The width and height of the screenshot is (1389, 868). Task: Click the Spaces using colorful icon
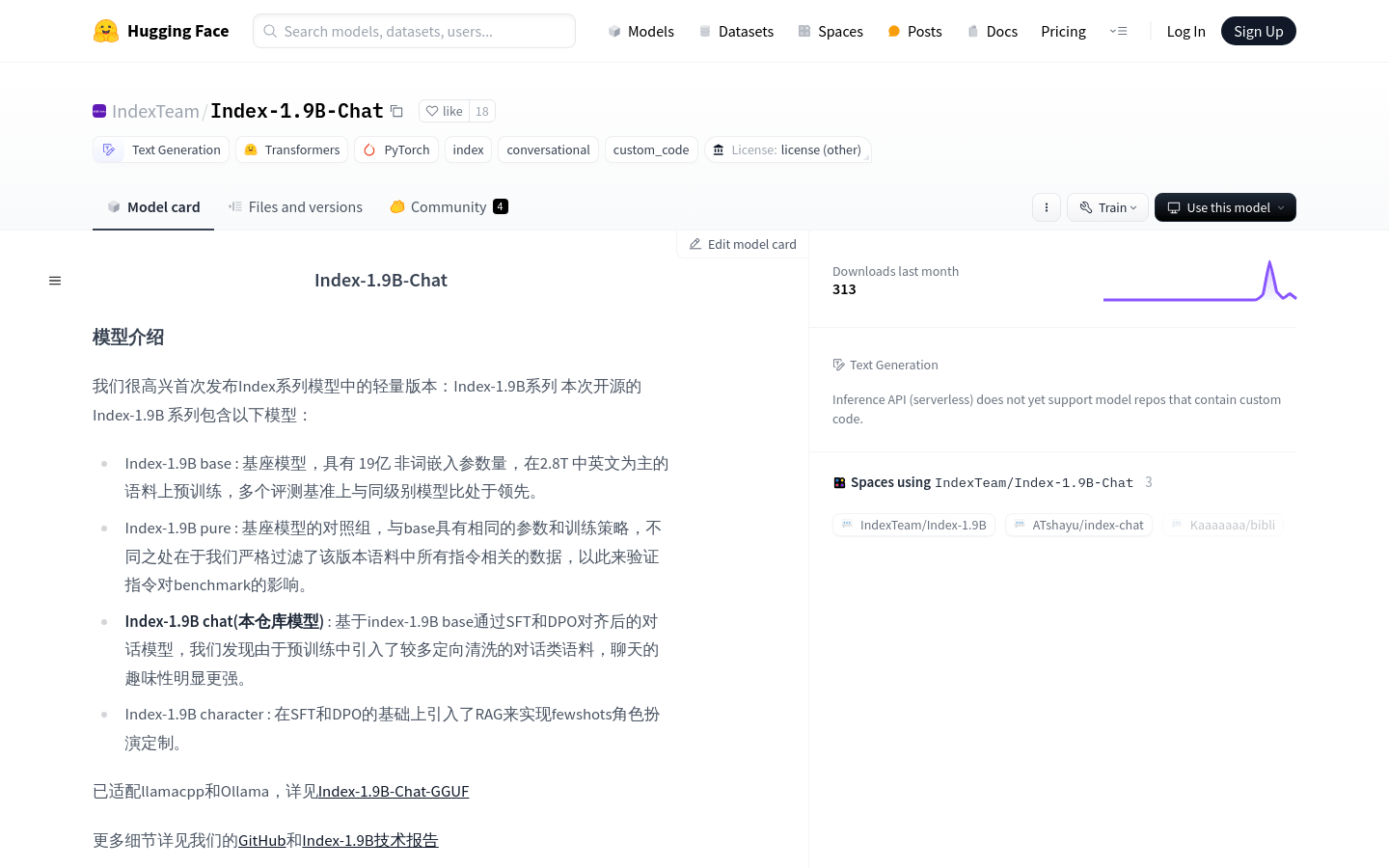839,482
